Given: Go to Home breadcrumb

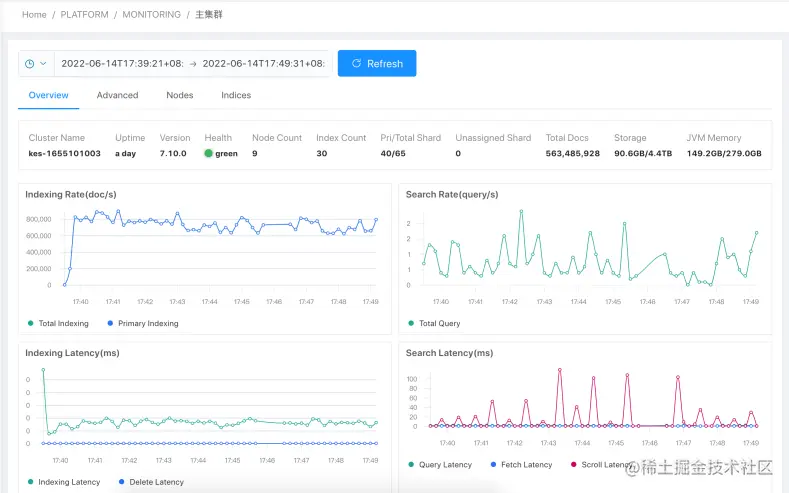Looking at the screenshot, I should 34,15.
